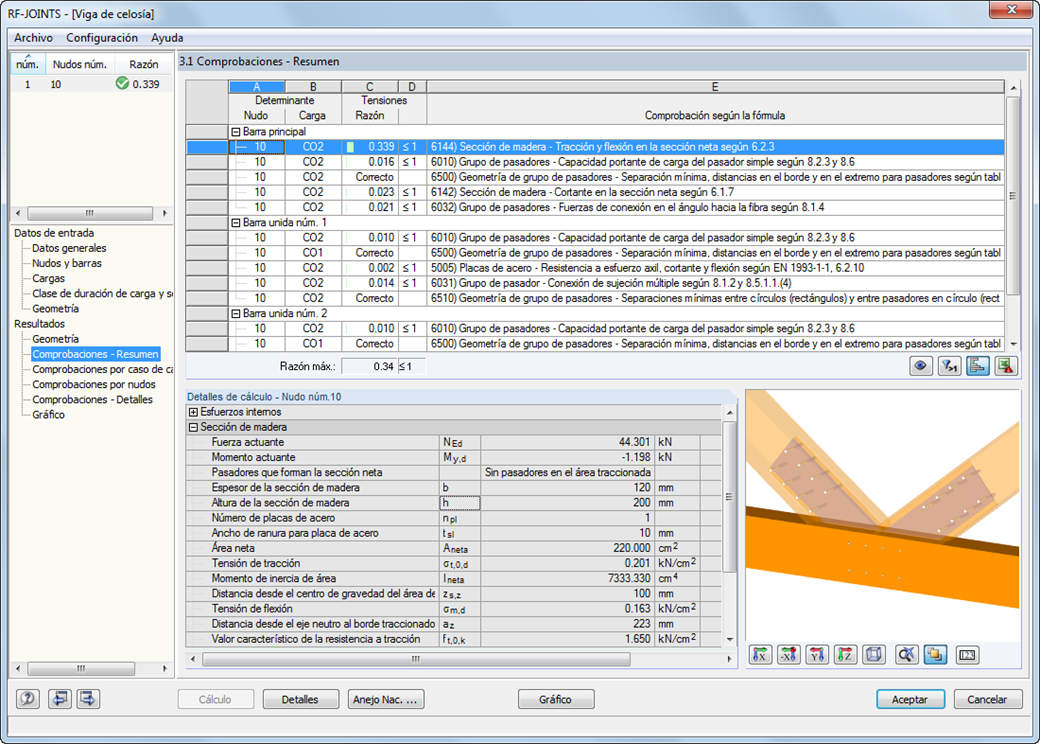The width and height of the screenshot is (1040, 744).
Task: Go to the previous table icon
Action: point(59,699)
